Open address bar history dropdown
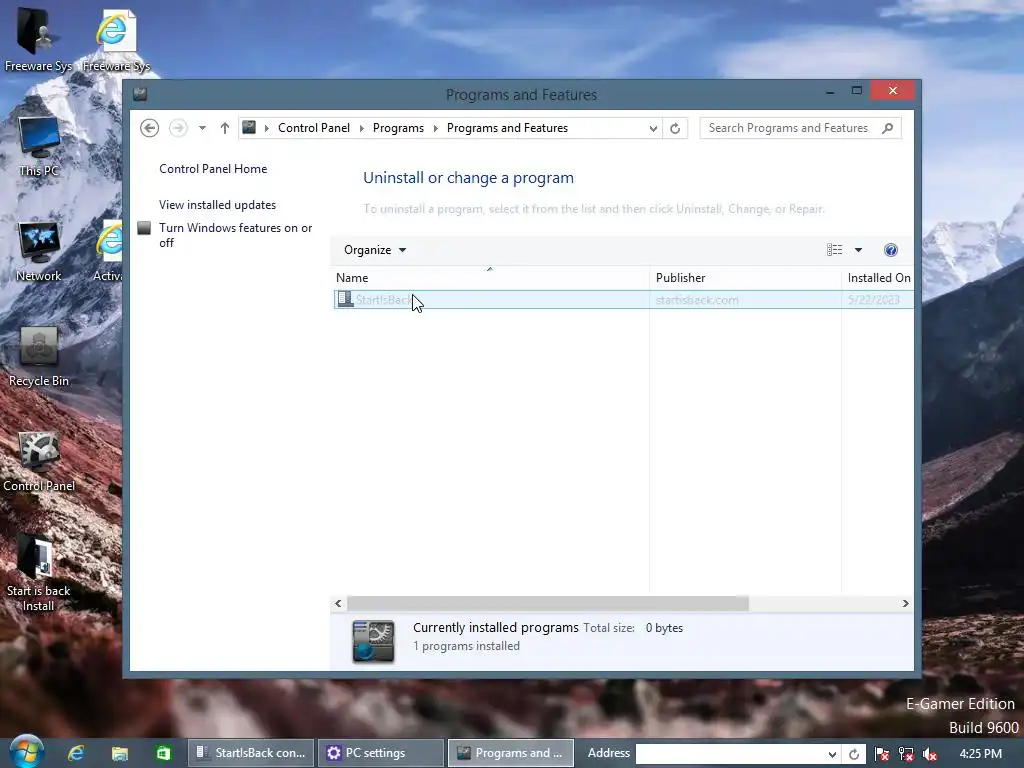 click(x=652, y=129)
